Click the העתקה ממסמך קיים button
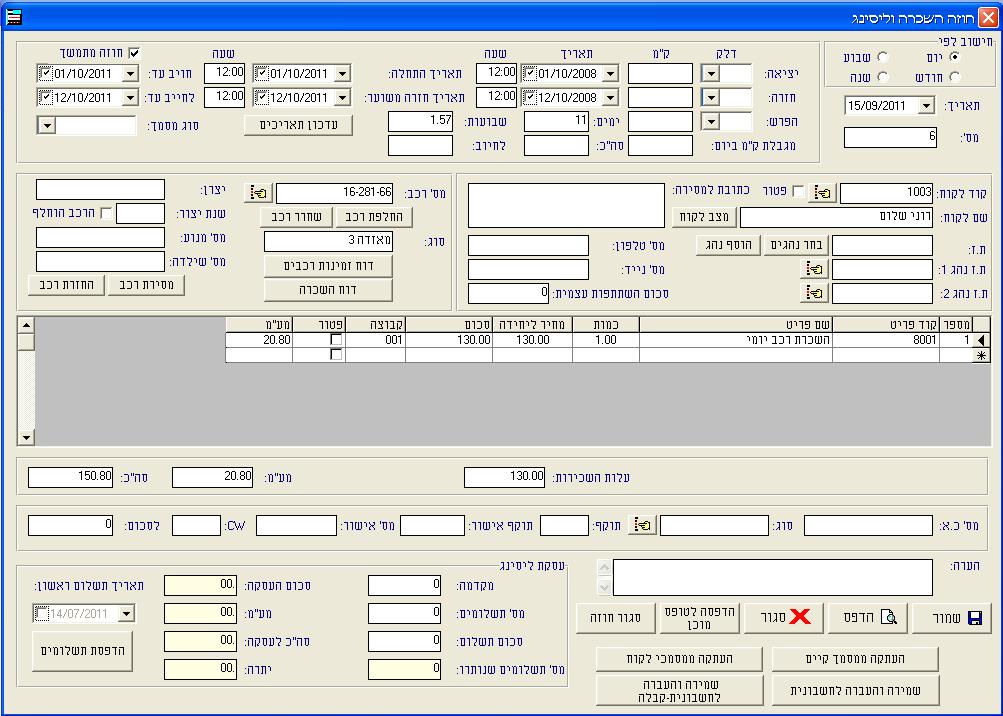 tap(855, 658)
